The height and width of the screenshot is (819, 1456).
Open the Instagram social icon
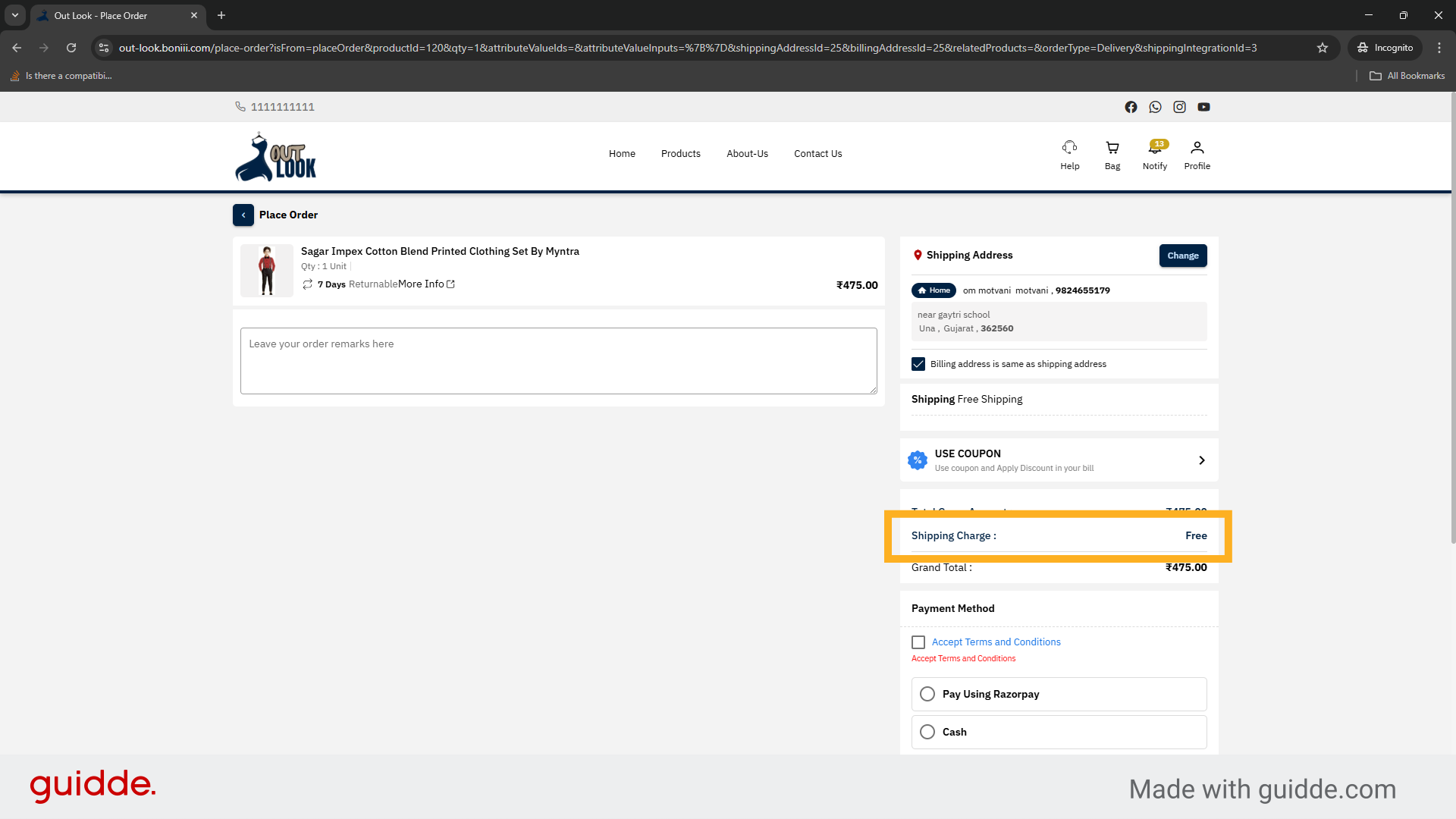click(1179, 107)
